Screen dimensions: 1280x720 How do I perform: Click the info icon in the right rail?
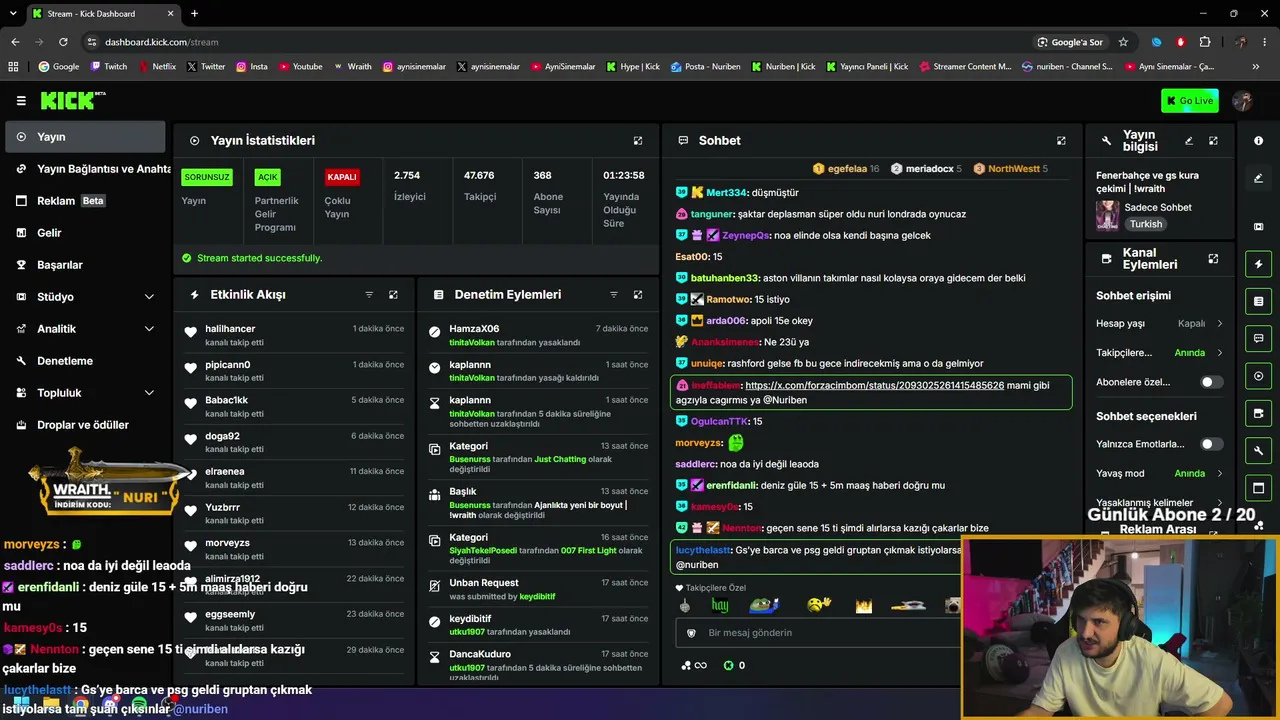[x=1258, y=141]
